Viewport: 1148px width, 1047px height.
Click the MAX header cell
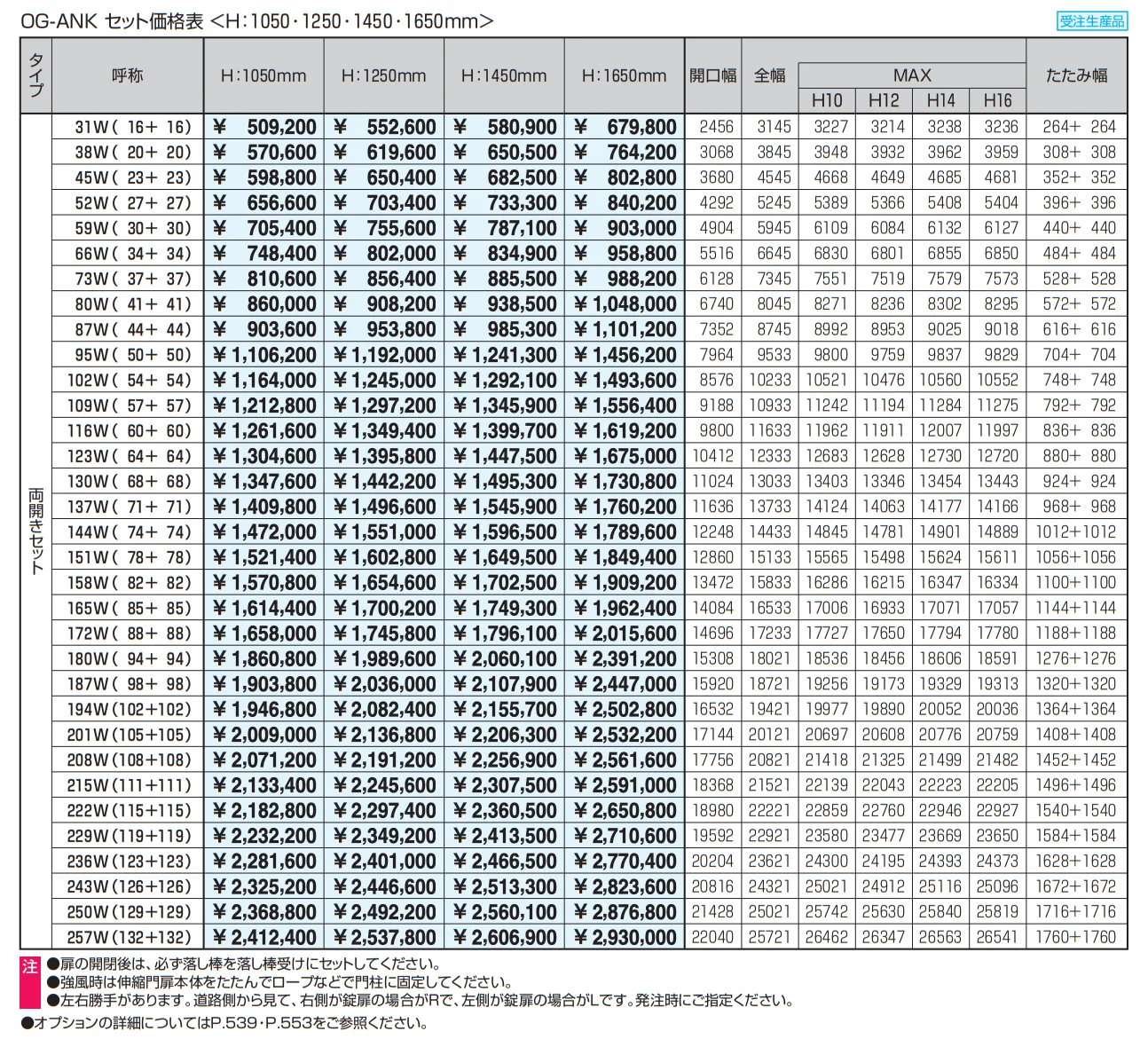click(x=912, y=75)
